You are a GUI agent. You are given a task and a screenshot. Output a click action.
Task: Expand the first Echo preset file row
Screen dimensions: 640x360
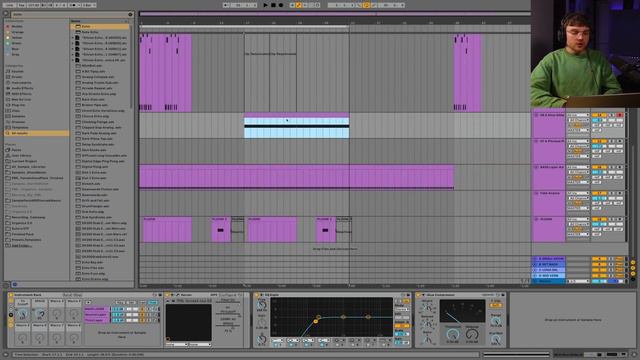pyautogui.click(x=73, y=38)
